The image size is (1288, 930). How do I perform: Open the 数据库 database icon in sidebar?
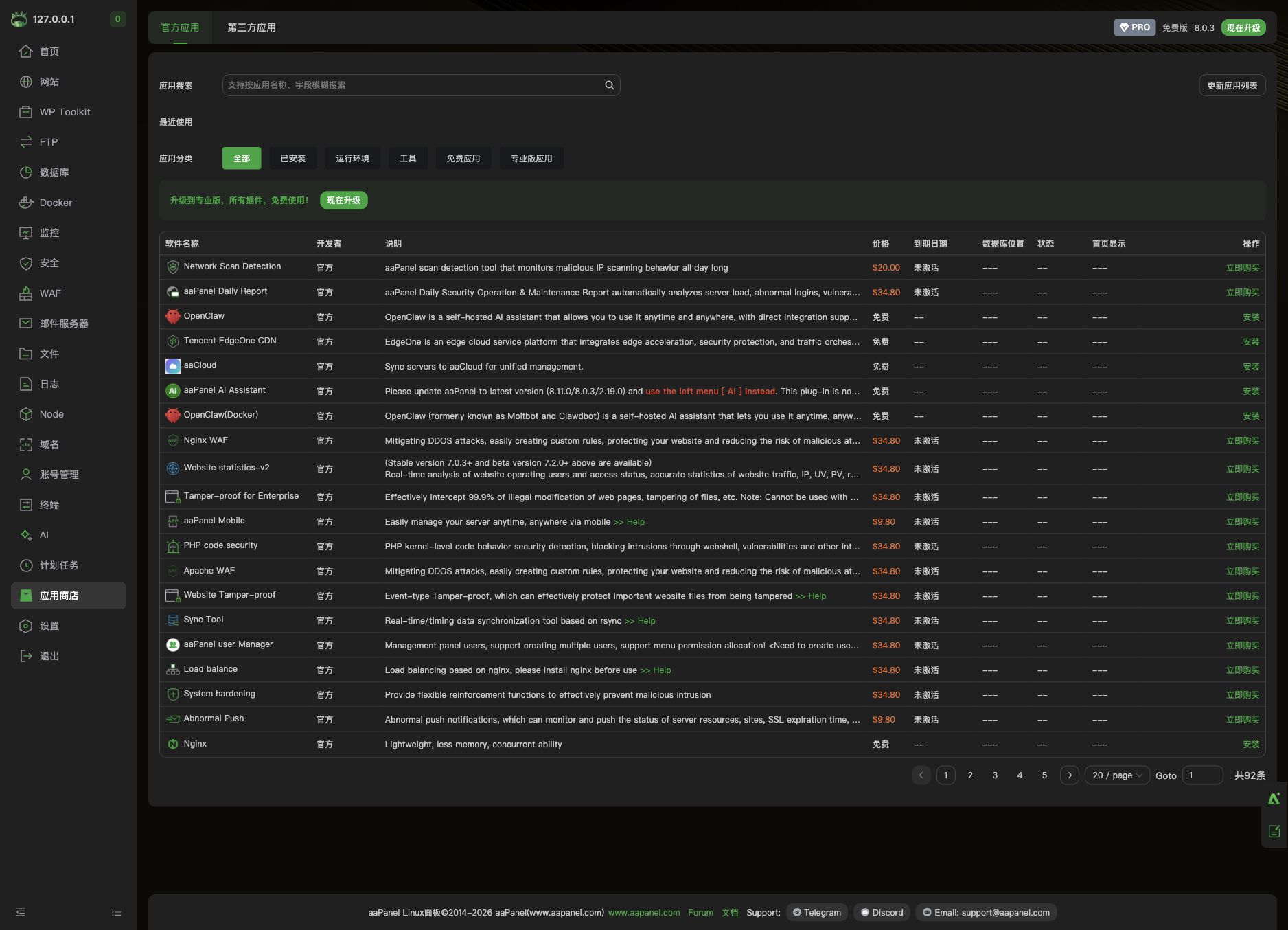26,172
